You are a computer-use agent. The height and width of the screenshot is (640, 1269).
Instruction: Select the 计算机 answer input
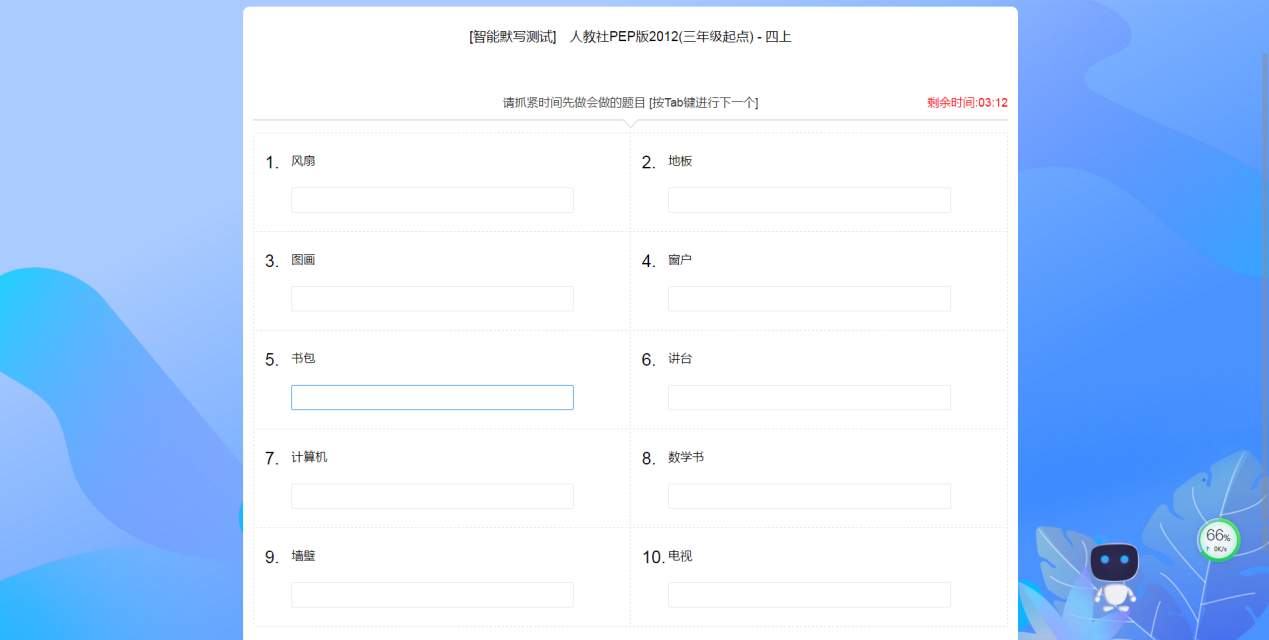pos(432,496)
